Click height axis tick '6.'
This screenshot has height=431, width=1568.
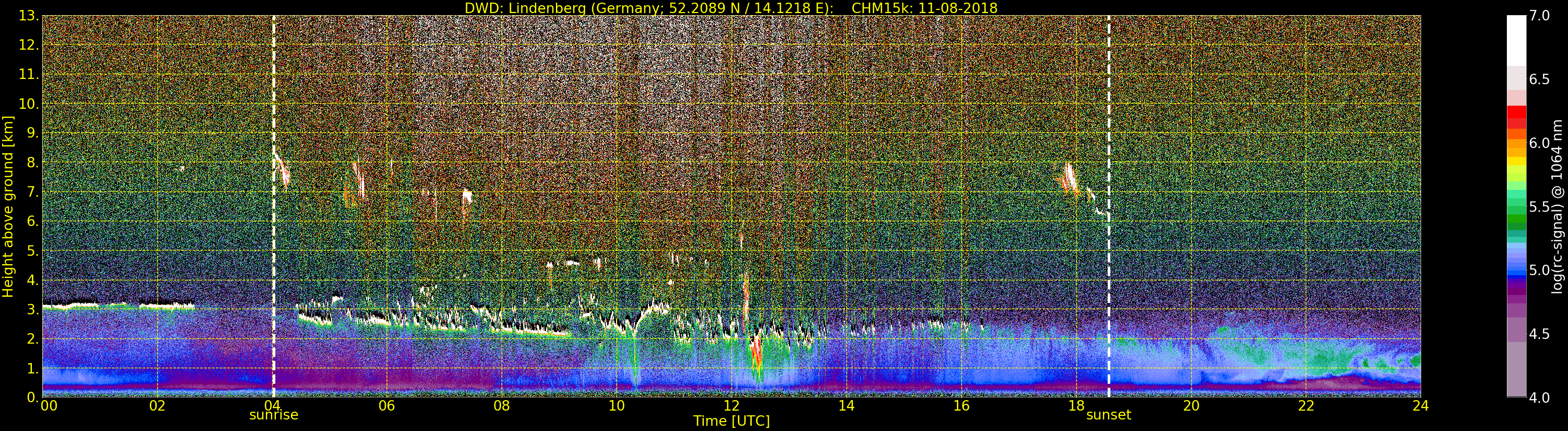32,221
